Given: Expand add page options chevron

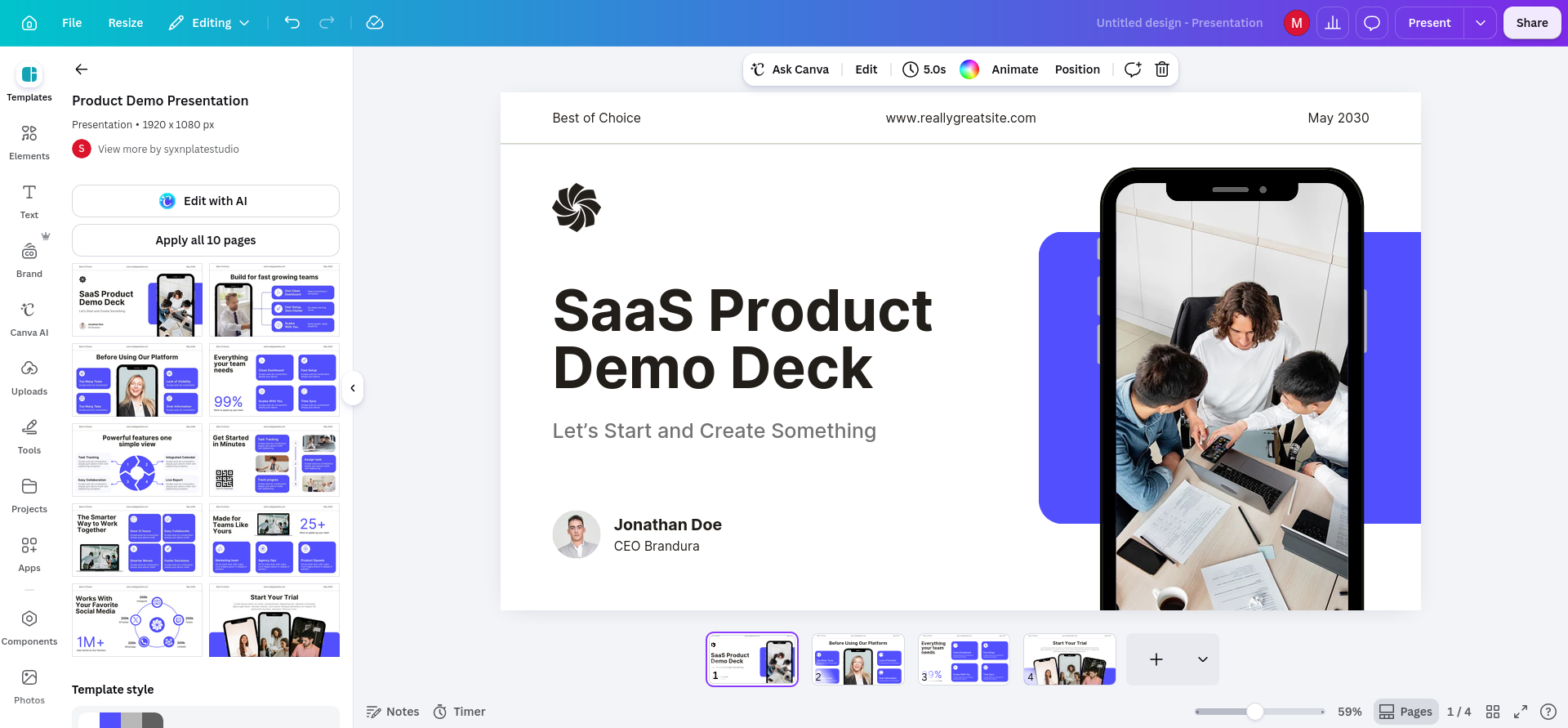Looking at the screenshot, I should 1203,659.
